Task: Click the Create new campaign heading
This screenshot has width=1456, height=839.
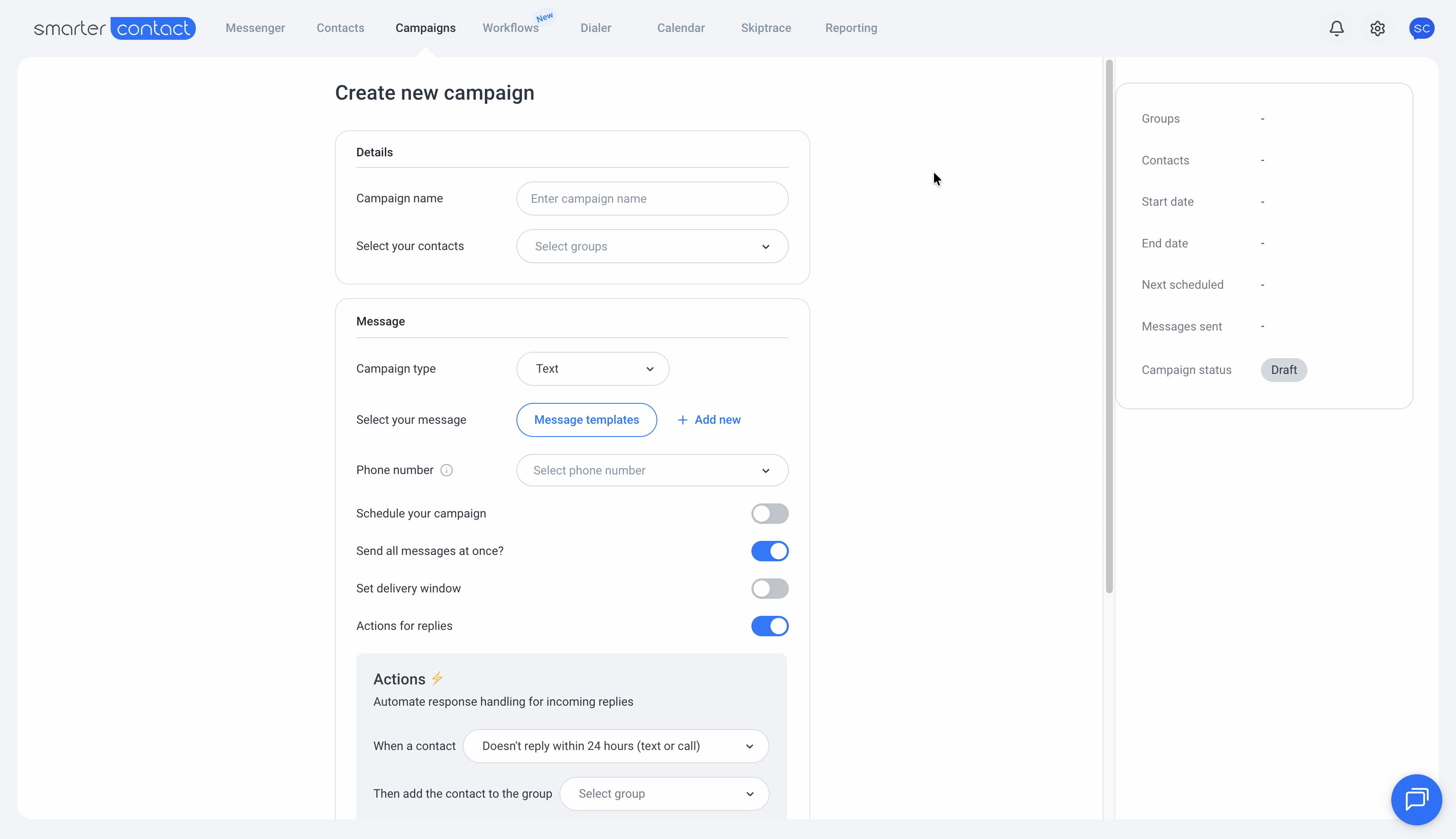Action: coord(435,93)
